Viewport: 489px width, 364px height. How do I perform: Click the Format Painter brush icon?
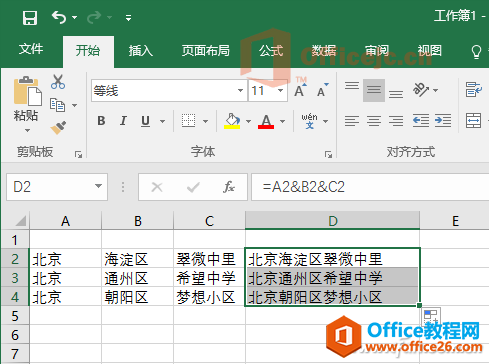pyautogui.click(x=58, y=127)
